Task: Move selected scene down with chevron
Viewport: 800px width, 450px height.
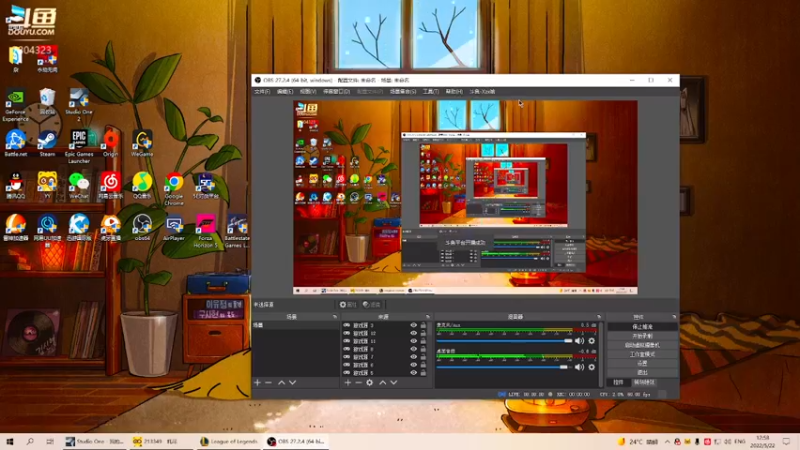Action: coord(292,382)
